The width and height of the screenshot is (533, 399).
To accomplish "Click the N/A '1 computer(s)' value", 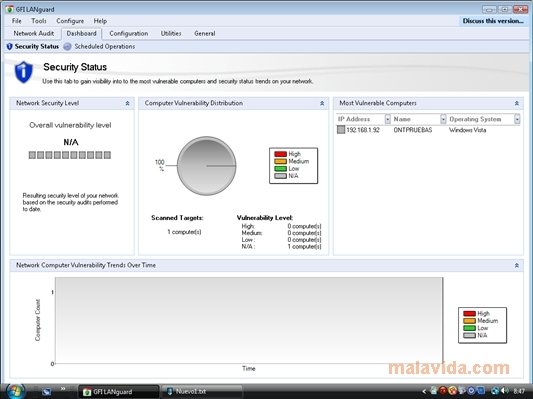I will tap(304, 247).
